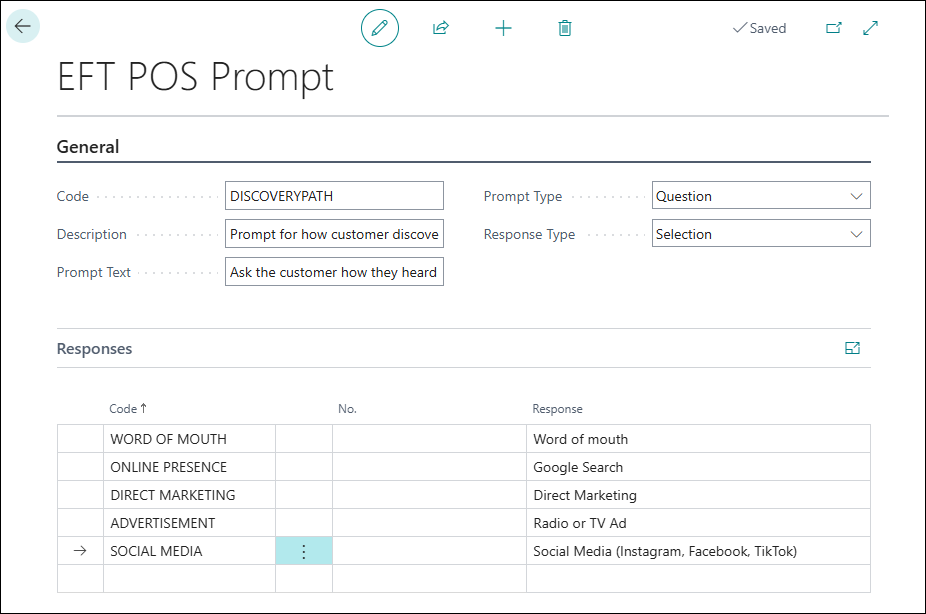Viewport: 926px width, 614px height.
Task: Click the No. cell in WORD OF MOUTH row
Action: (429, 439)
